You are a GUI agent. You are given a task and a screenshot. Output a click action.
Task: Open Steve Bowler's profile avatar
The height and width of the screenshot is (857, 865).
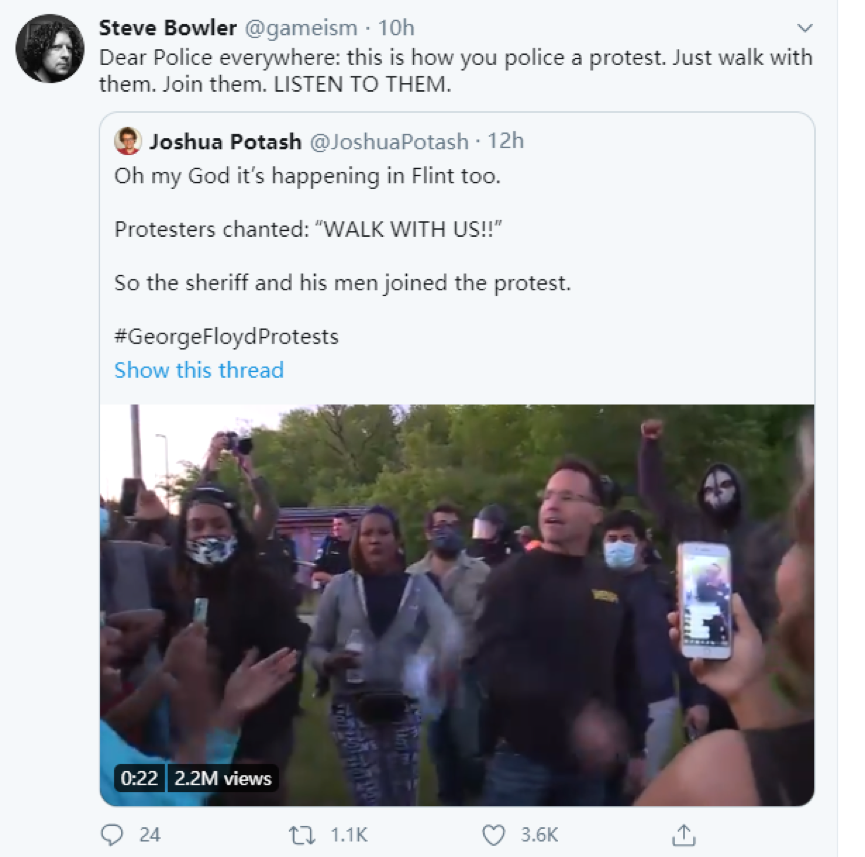[x=50, y=48]
